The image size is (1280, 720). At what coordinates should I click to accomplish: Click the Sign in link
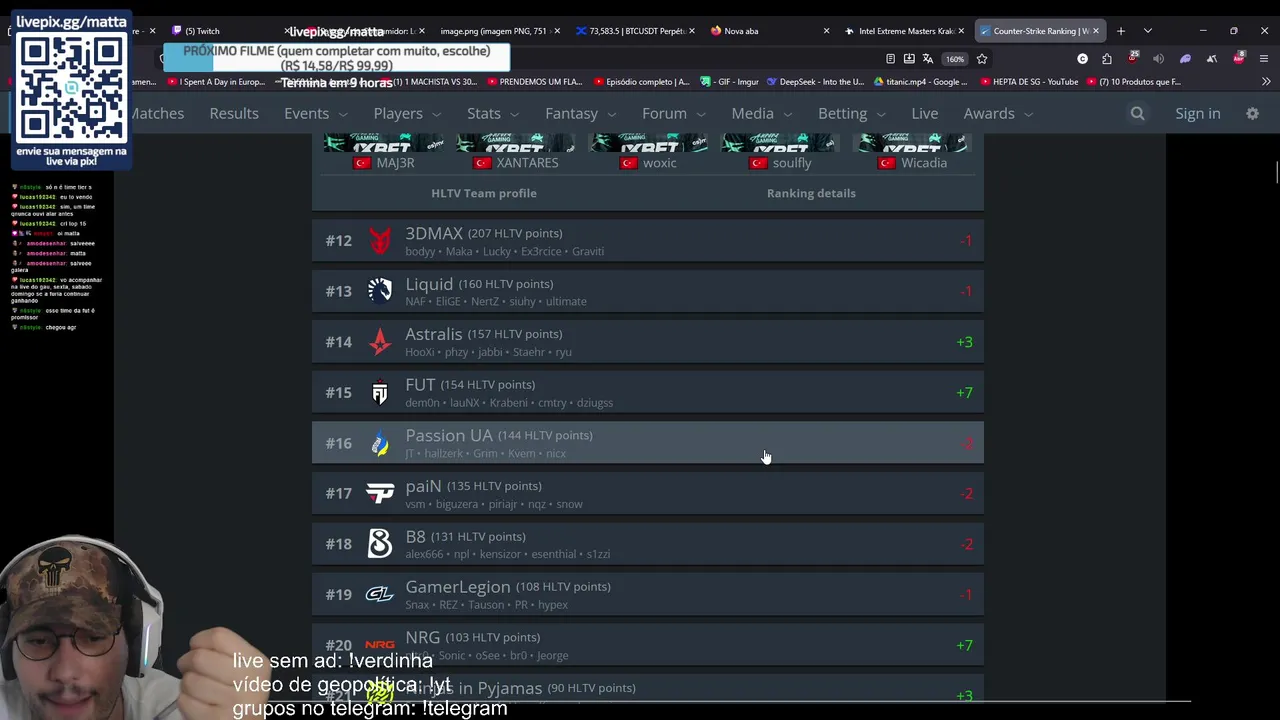click(x=1198, y=114)
